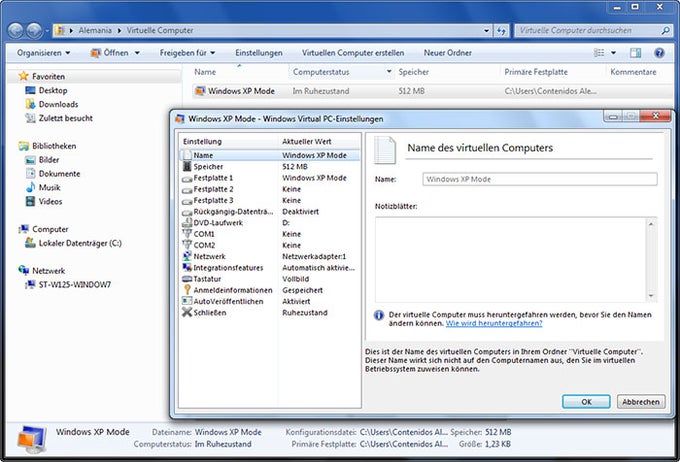Click the disabled Name input field

tap(540, 179)
